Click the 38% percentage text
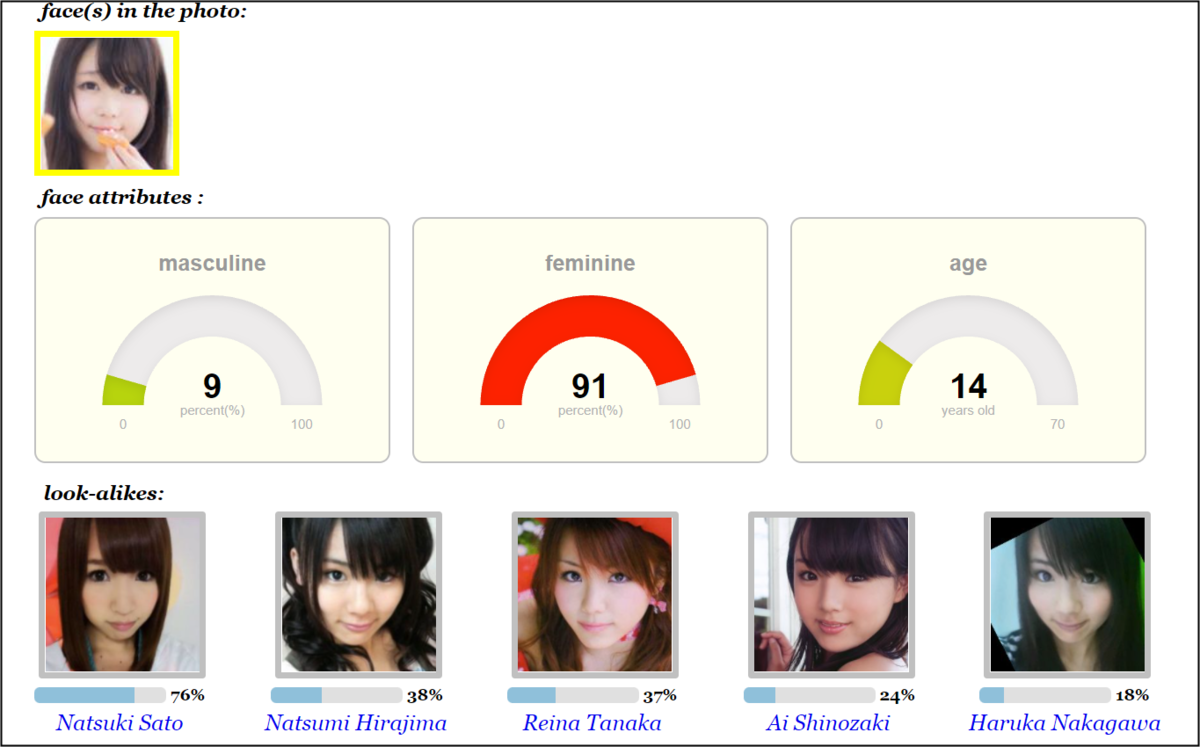This screenshot has width=1200, height=747. click(x=425, y=695)
